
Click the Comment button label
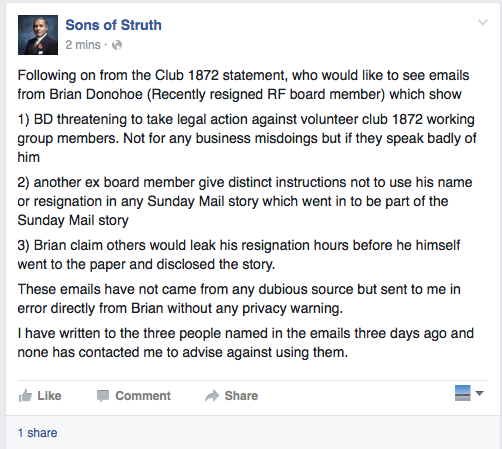pyautogui.click(x=143, y=396)
